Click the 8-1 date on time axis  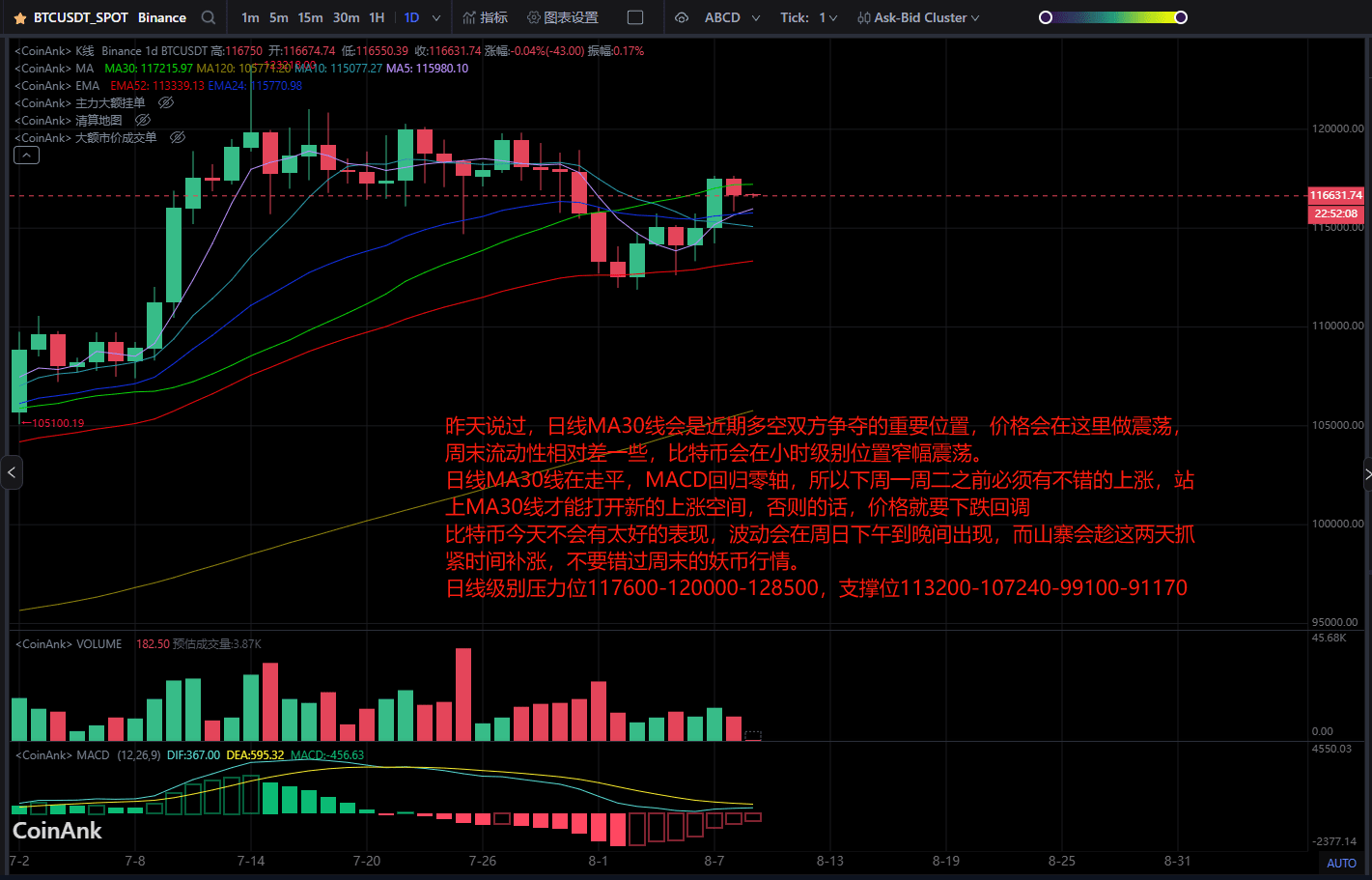click(x=599, y=861)
